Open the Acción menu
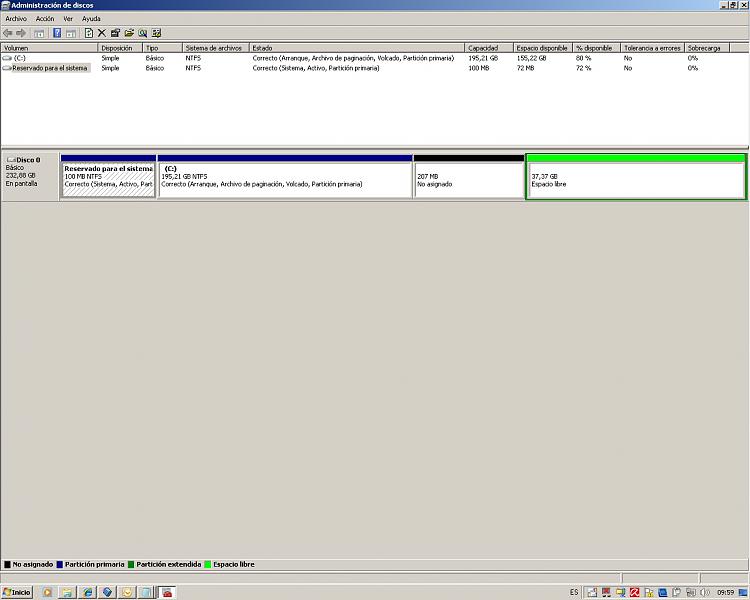Image resolution: width=750 pixels, height=600 pixels. pyautogui.click(x=45, y=19)
